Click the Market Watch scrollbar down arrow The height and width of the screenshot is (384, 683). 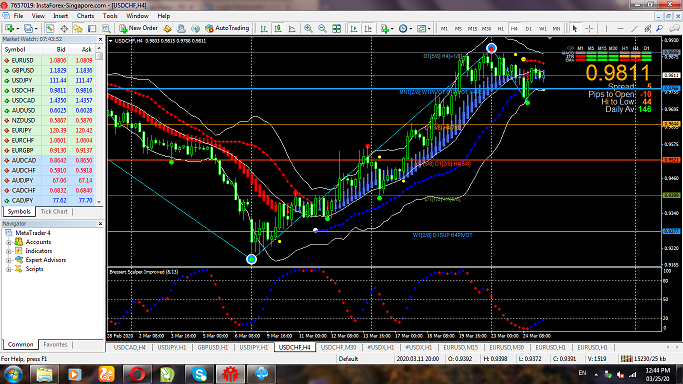point(99,202)
